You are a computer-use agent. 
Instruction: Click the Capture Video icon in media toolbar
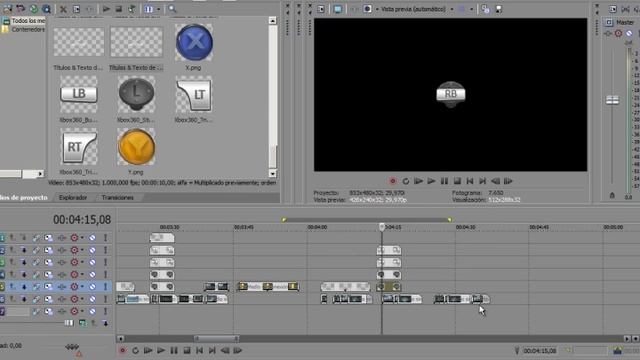point(21,9)
